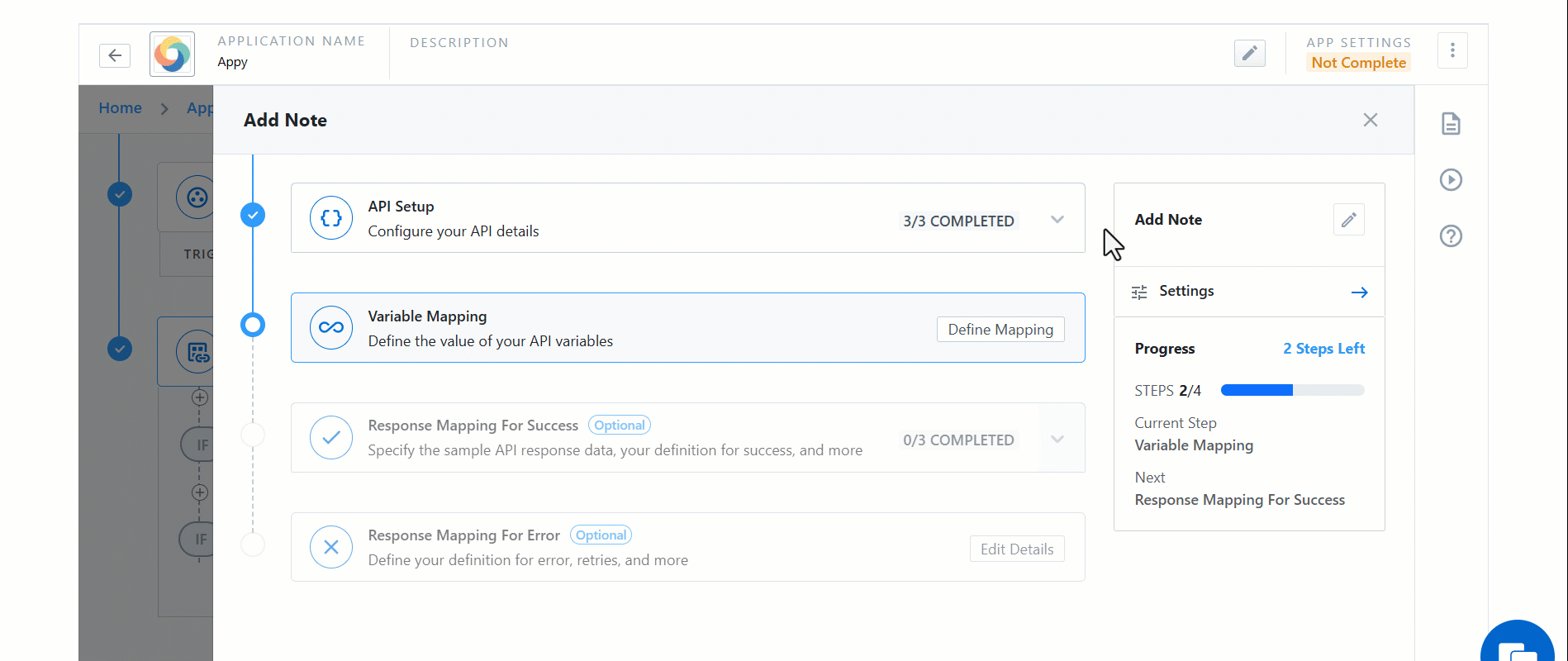This screenshot has height=661, width=1568.
Task: Click lower plus add-step icon in flow
Action: 199,492
